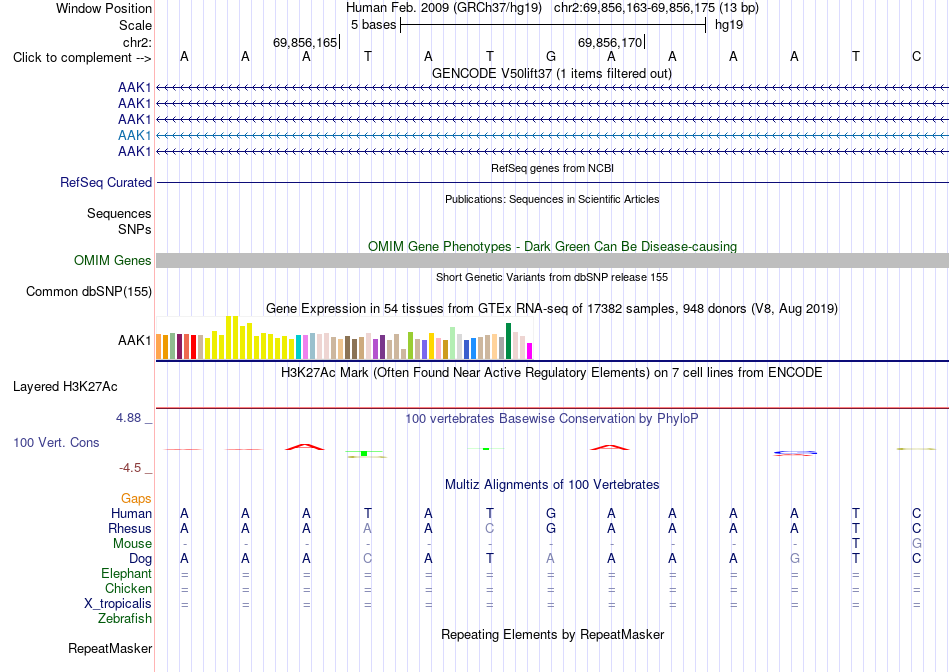Open 'RefSeq genes from NCBI' track title
Viewport: 950px width, 672px height.
click(552, 168)
